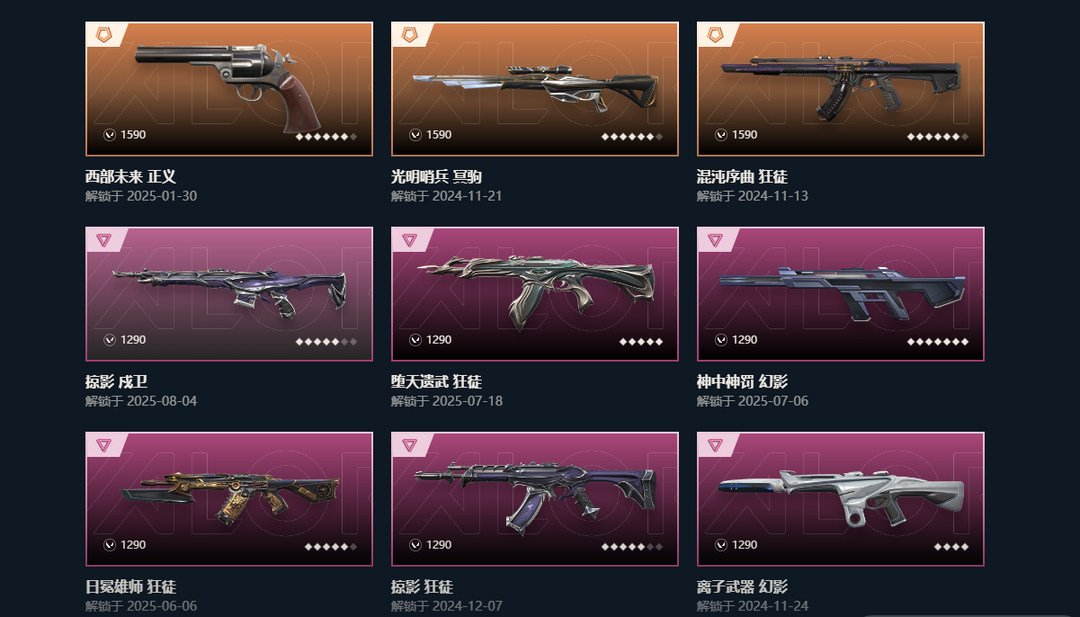Click the orange tier badge on 光明哨兵 冥驹
This screenshot has width=1080, height=617.
[410, 34]
